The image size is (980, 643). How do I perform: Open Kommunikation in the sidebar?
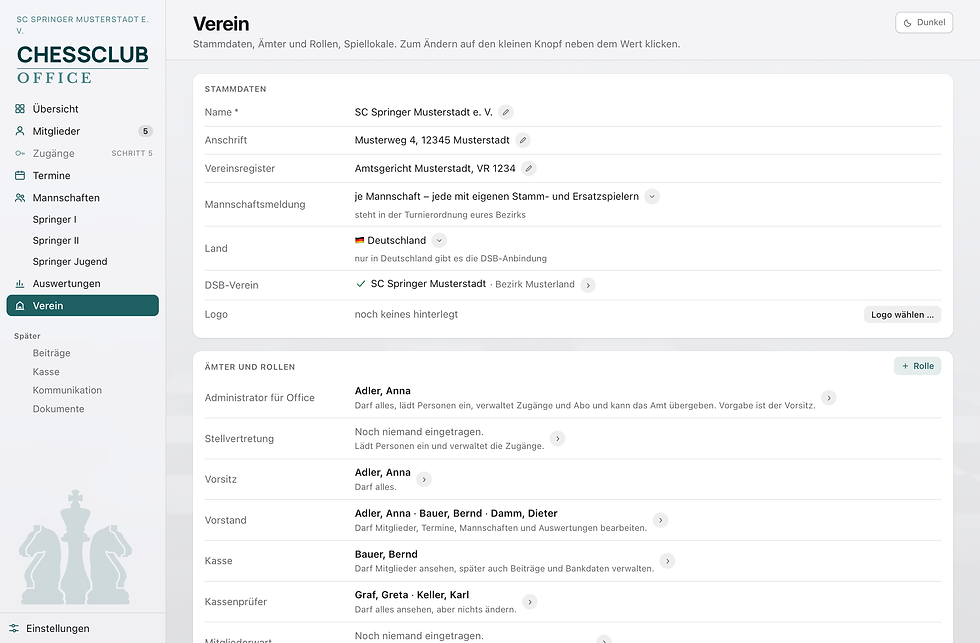pyautogui.click(x=67, y=391)
